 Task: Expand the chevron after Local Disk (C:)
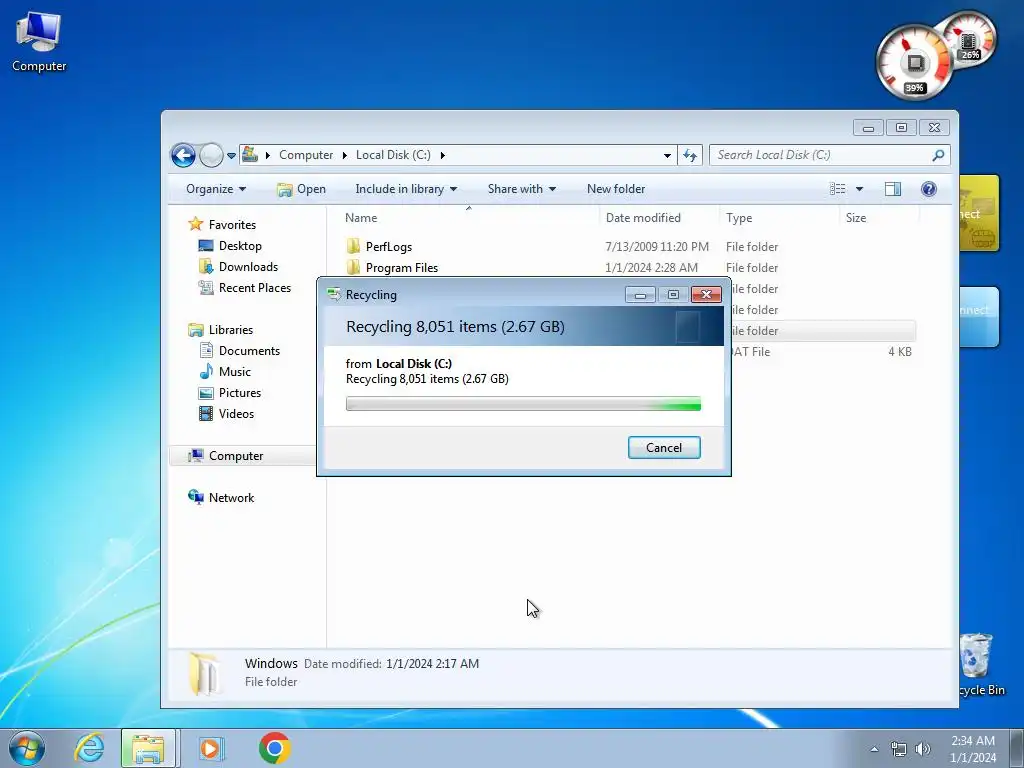(x=442, y=155)
